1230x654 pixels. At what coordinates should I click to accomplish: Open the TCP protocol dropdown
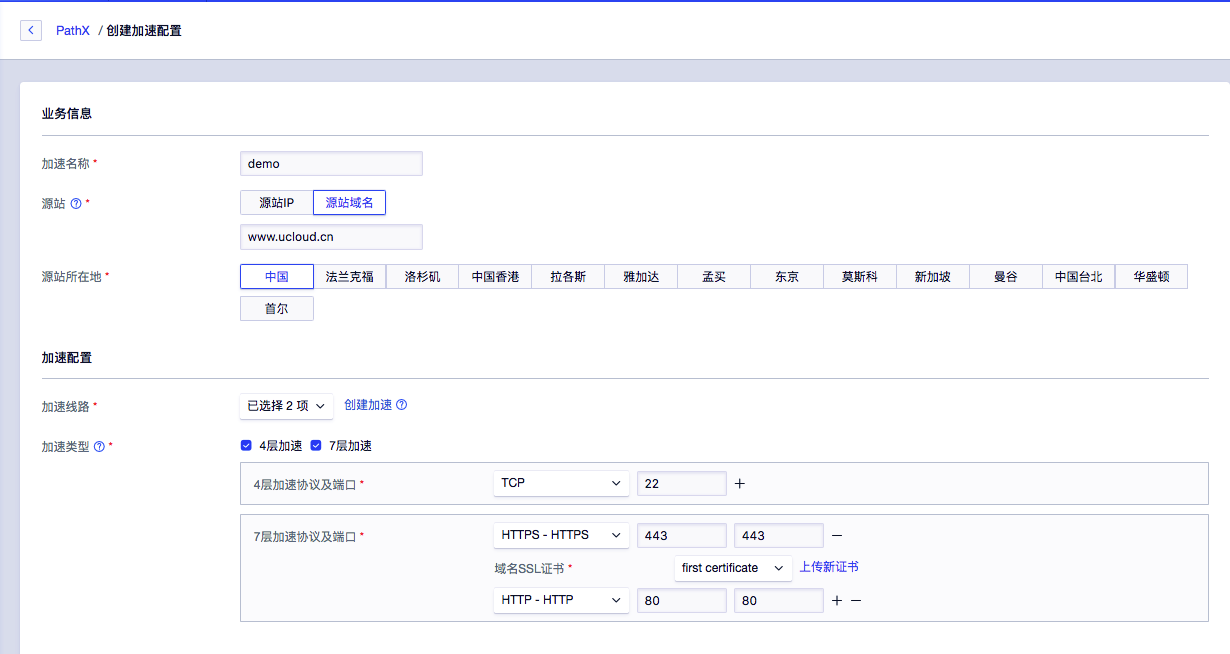pyautogui.click(x=561, y=483)
